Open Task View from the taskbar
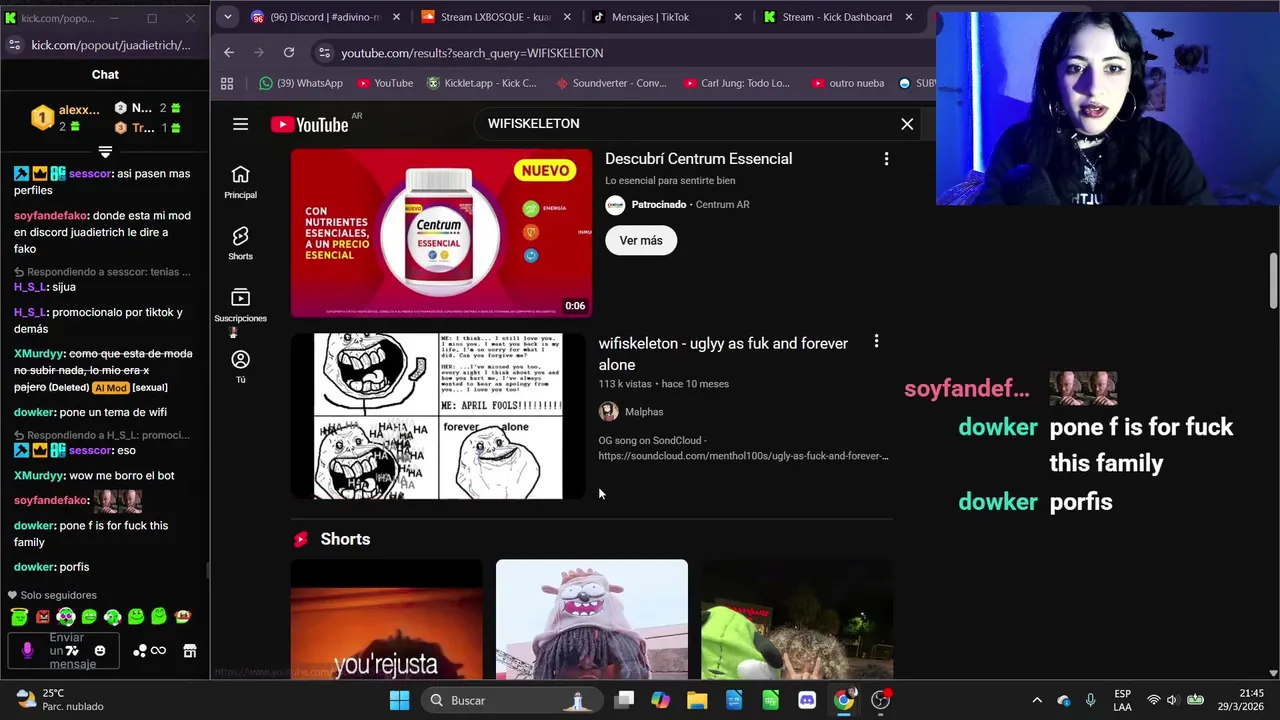 (624, 700)
